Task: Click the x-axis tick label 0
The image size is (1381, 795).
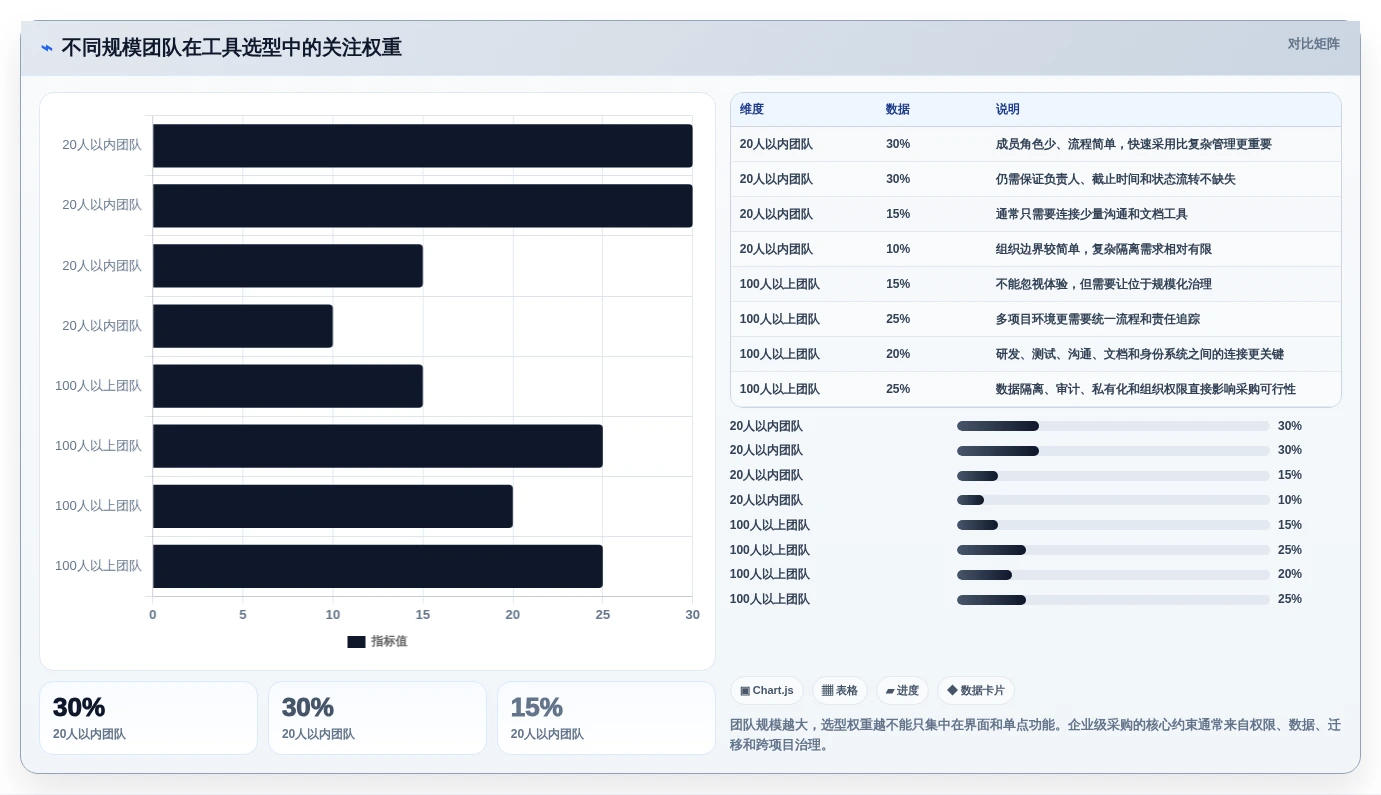Action: (x=153, y=615)
